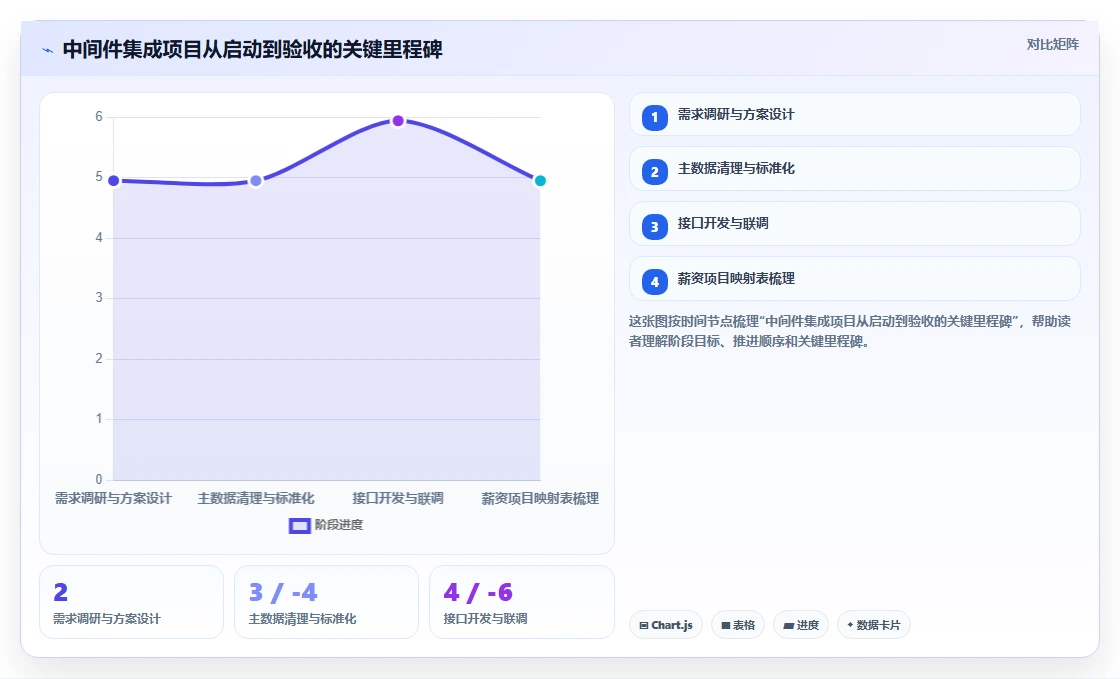Select the 数据卡片 tag chip
1120x679 pixels.
coord(874,625)
